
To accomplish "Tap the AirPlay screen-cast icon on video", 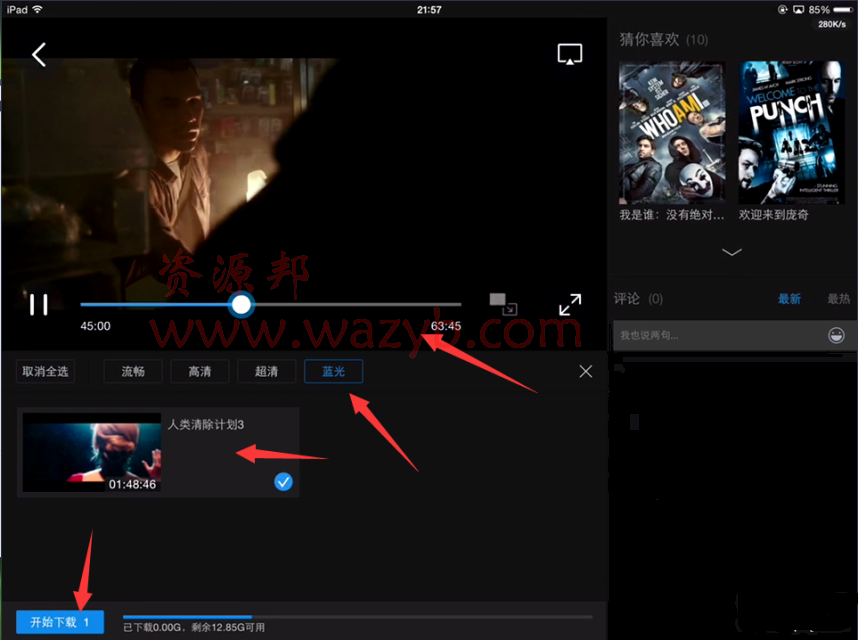I will pyautogui.click(x=570, y=54).
